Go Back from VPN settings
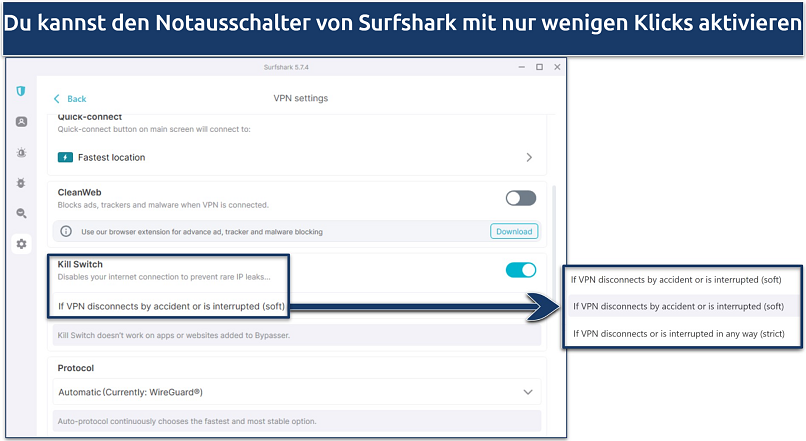 tap(70, 99)
